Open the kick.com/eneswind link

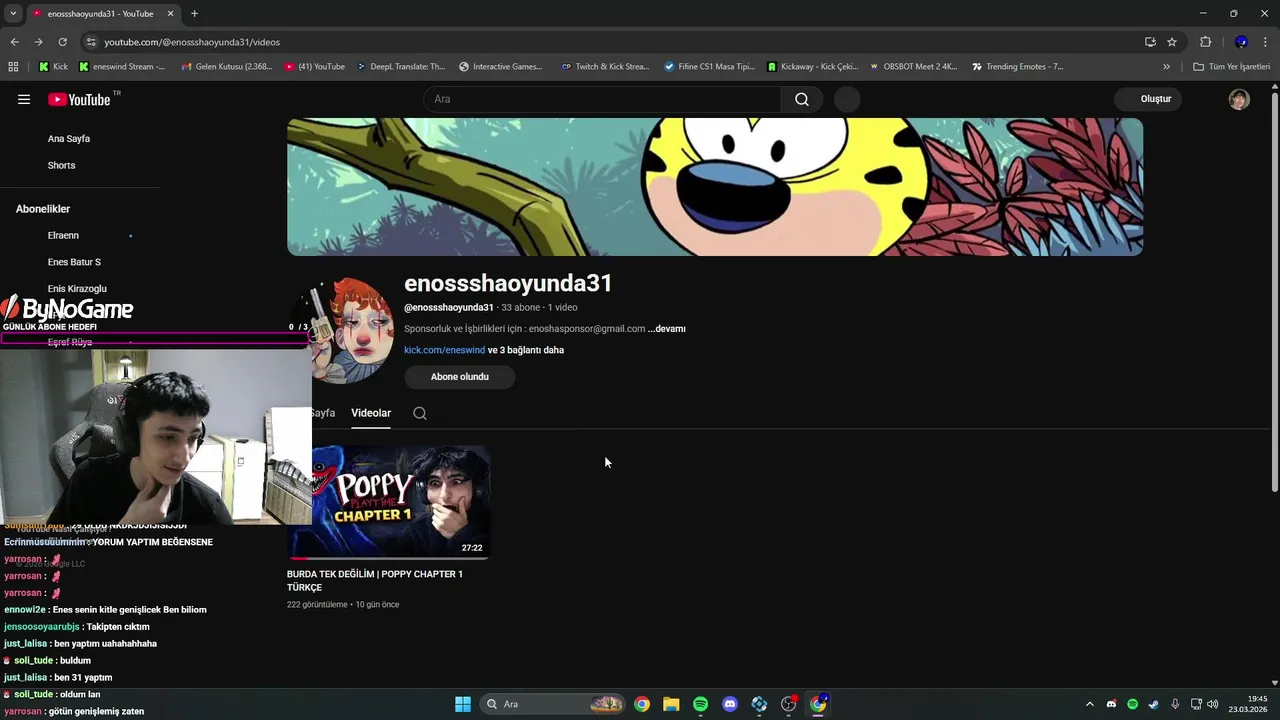[x=444, y=350]
